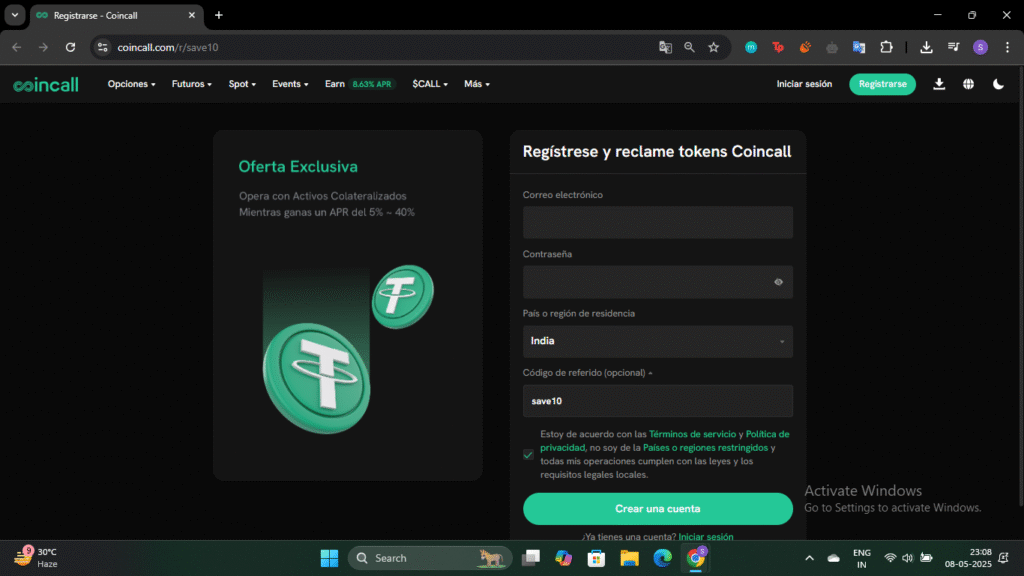1024x576 pixels.
Task: Toggle password visibility eye icon
Action: coord(778,282)
